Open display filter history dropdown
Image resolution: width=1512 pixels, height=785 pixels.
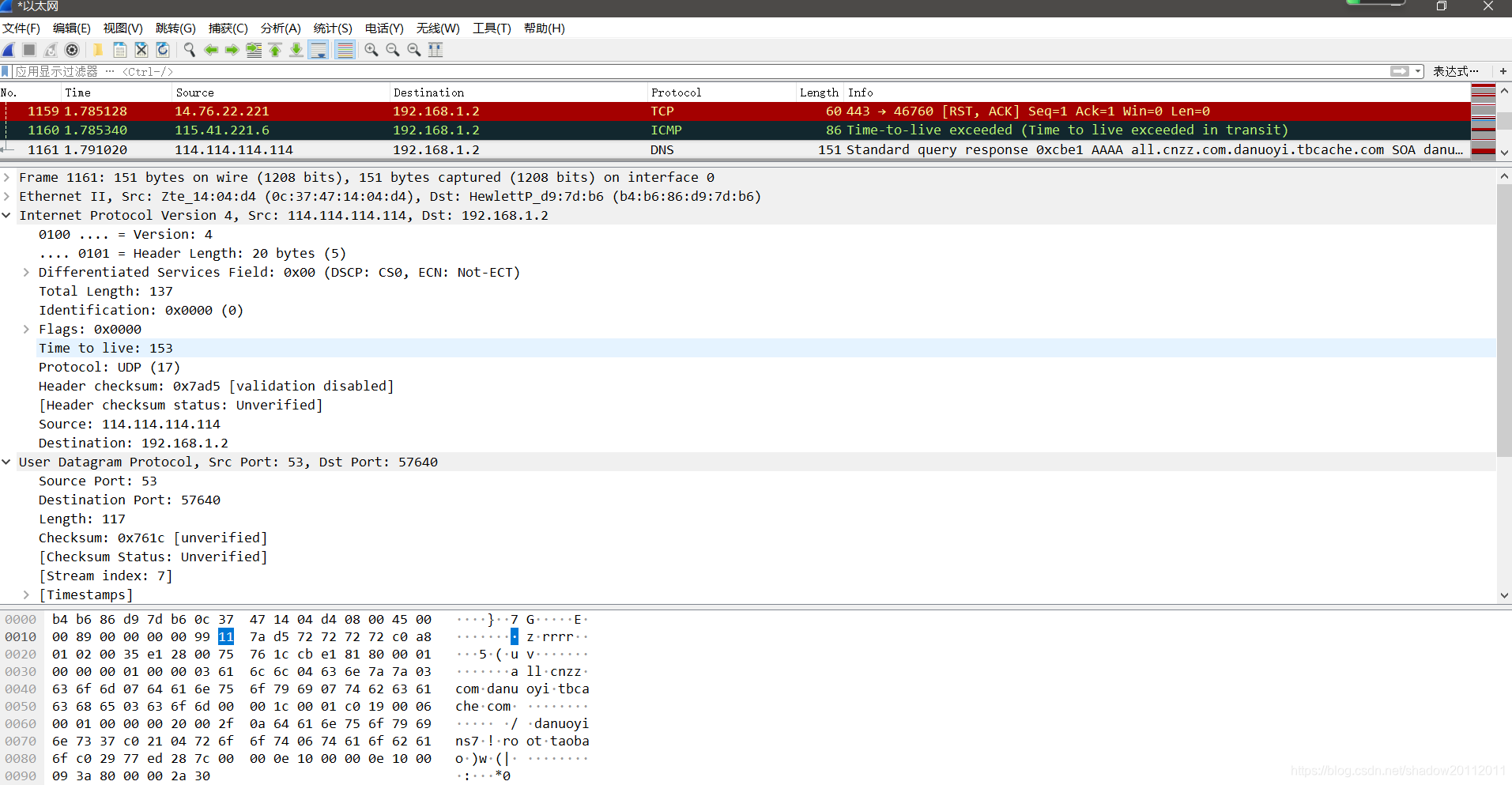(x=1418, y=71)
